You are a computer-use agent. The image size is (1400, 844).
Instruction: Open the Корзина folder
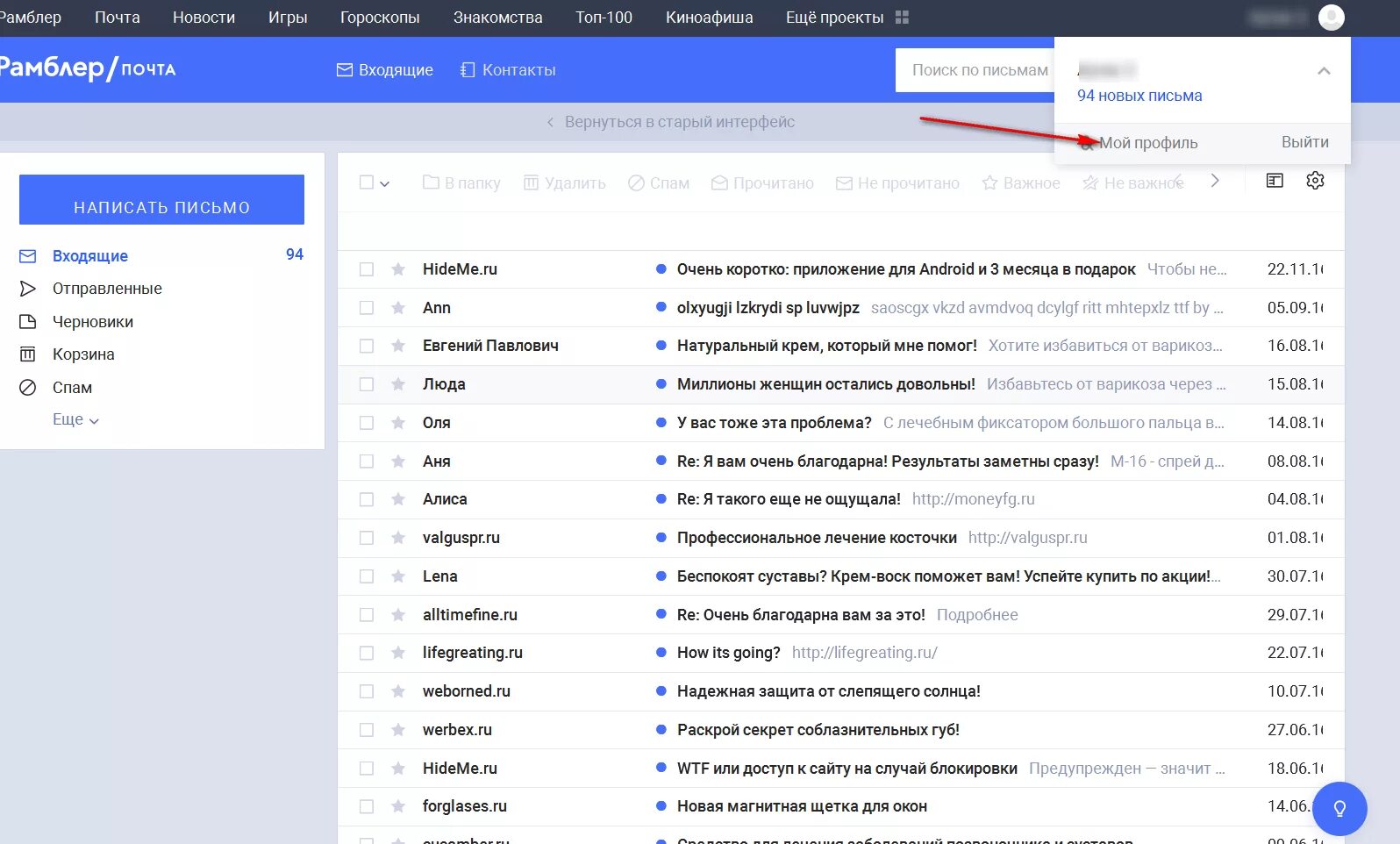(x=83, y=354)
